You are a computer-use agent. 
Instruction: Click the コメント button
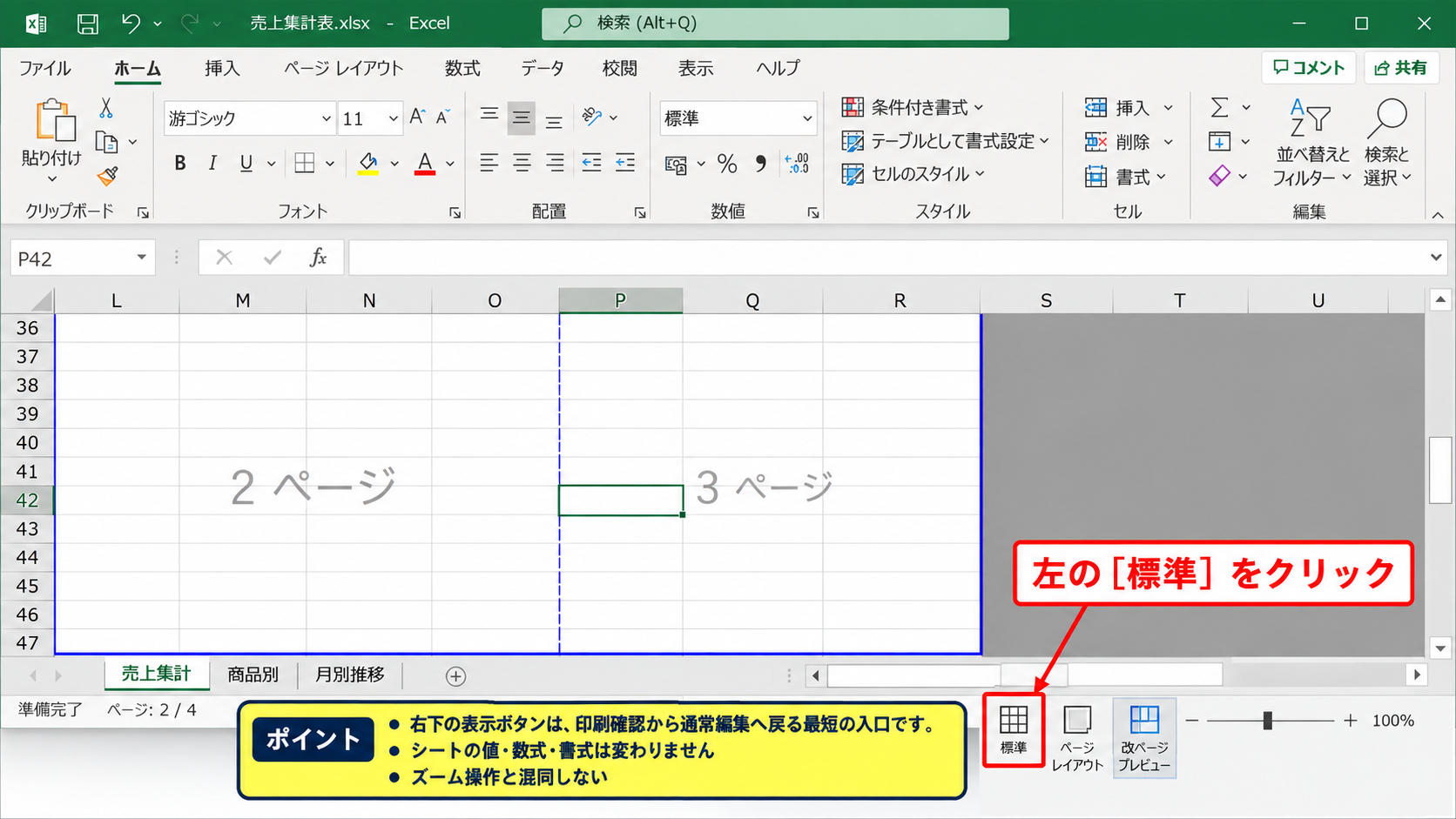[1309, 68]
